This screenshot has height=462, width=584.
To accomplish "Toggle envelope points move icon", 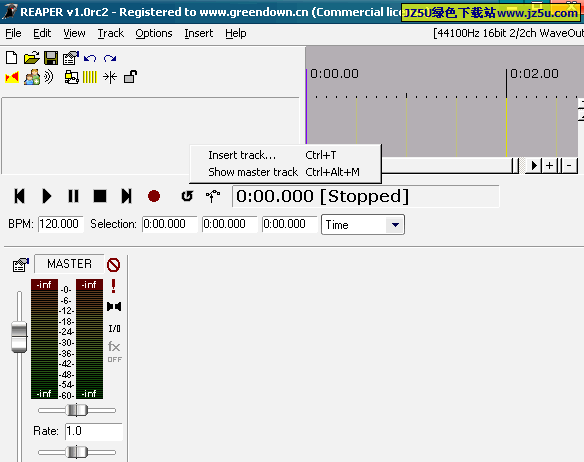I will (71, 77).
